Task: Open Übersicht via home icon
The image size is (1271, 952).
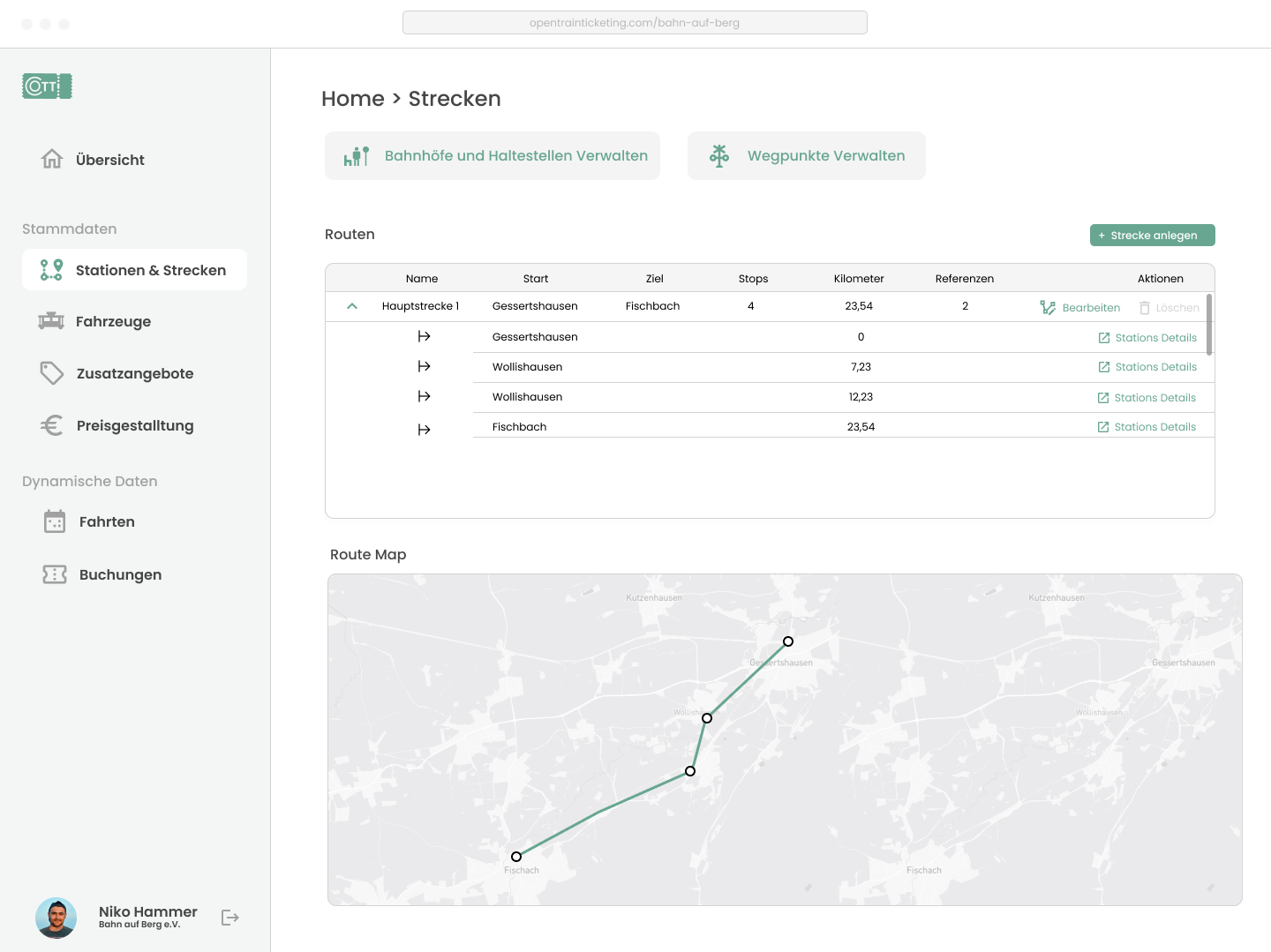Action: (x=52, y=159)
